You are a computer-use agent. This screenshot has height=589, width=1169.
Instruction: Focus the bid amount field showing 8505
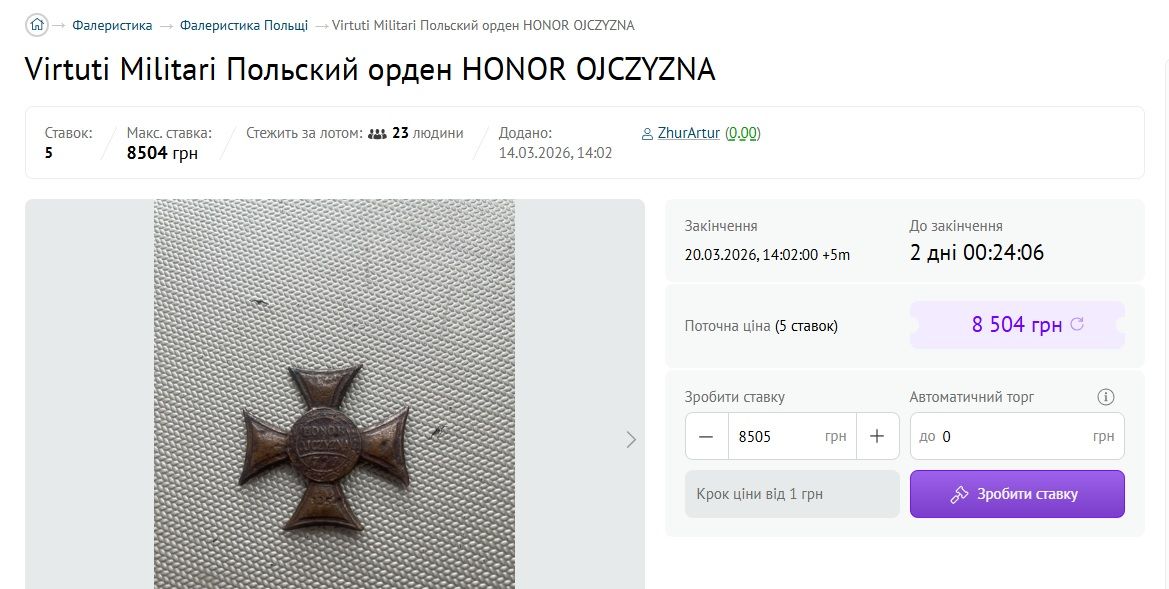(x=792, y=436)
